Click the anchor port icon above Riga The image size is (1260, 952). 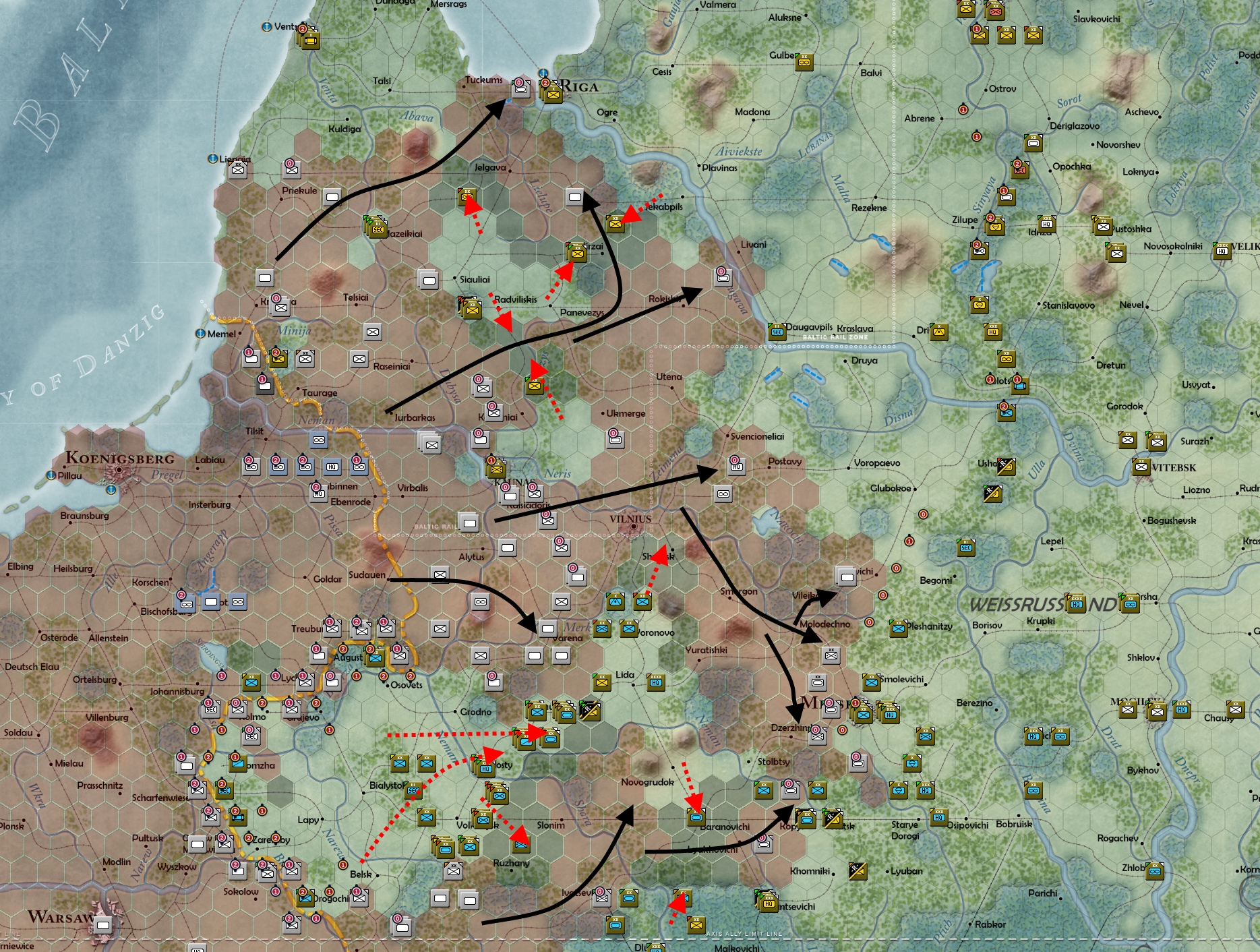coord(543,73)
